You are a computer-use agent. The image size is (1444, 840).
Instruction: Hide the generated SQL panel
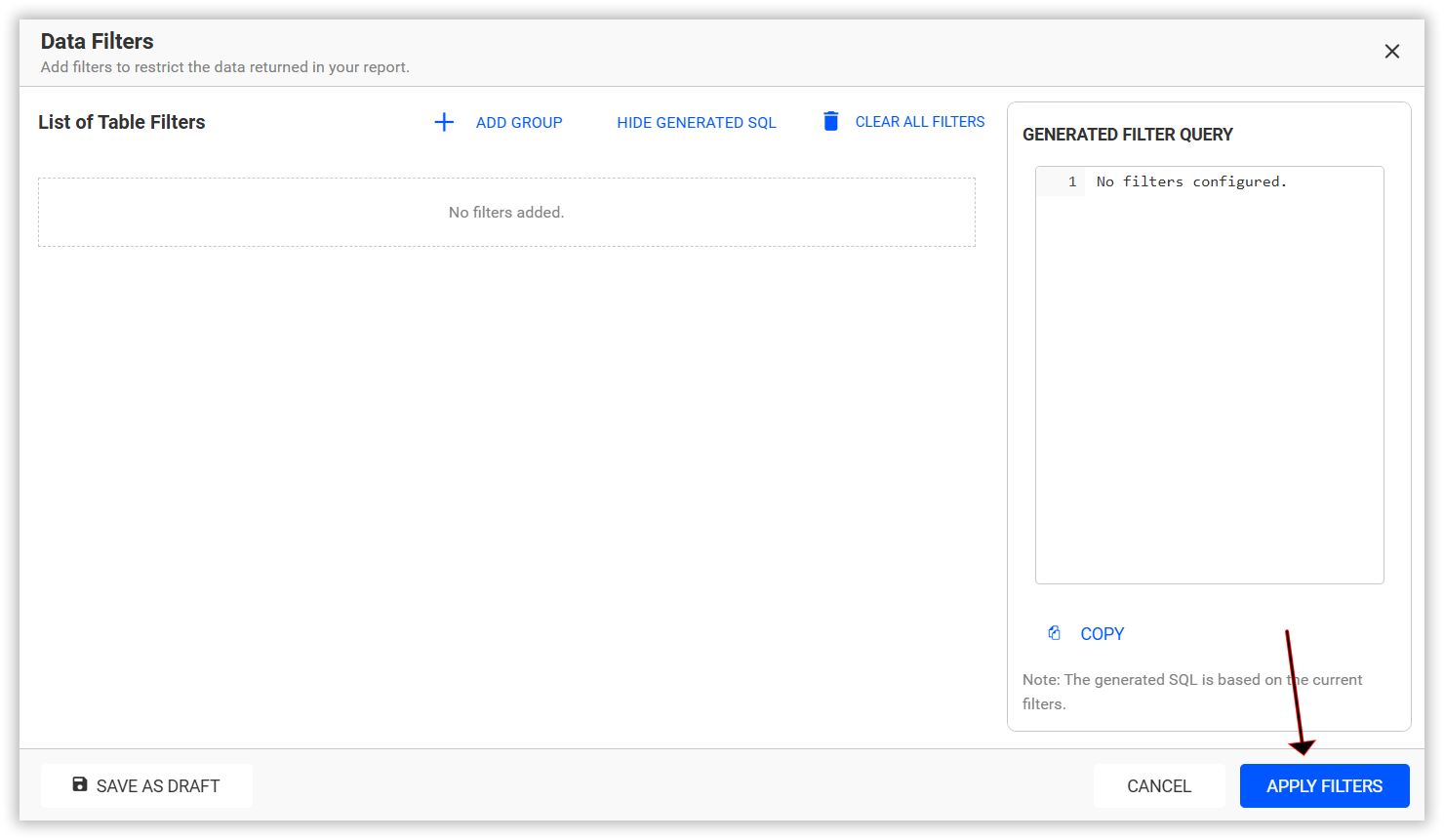pyautogui.click(x=697, y=123)
